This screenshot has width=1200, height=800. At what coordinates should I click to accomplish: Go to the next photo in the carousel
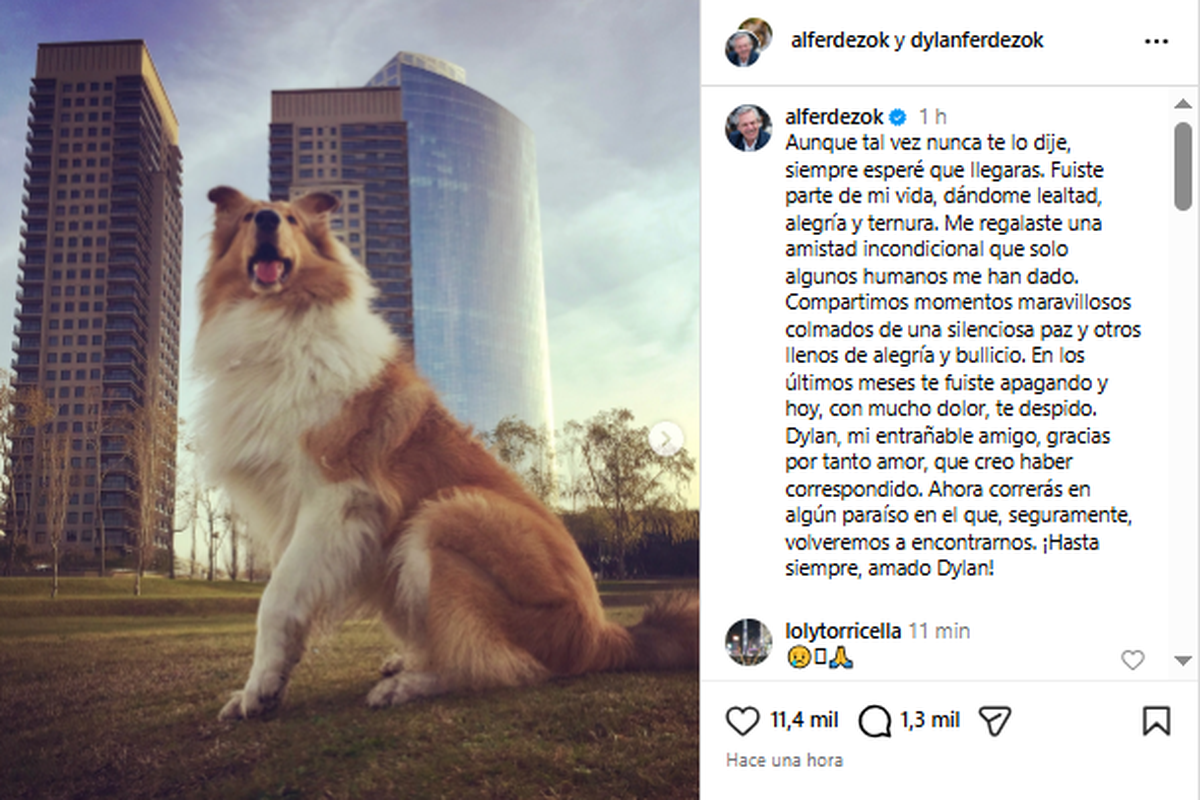[666, 438]
